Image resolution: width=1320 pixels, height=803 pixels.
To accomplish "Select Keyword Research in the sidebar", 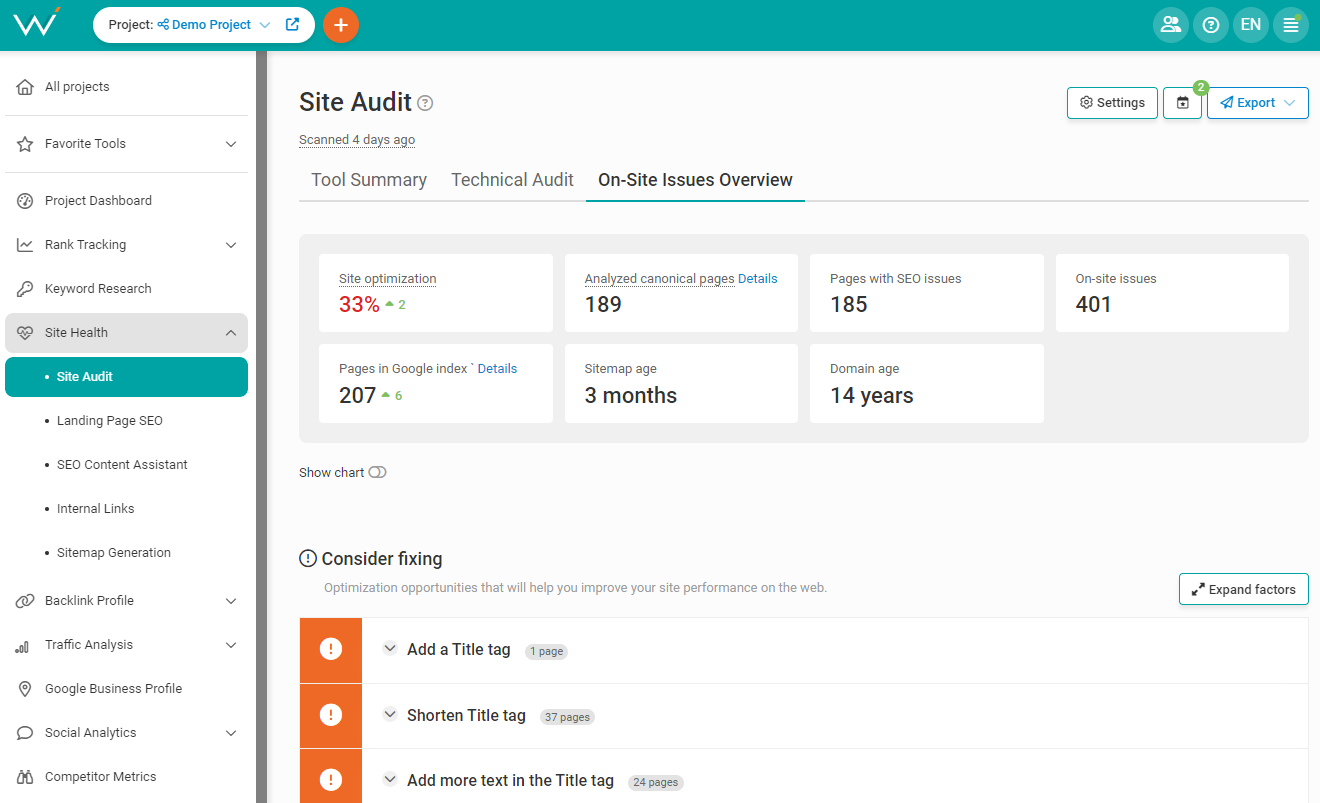I will coord(98,288).
